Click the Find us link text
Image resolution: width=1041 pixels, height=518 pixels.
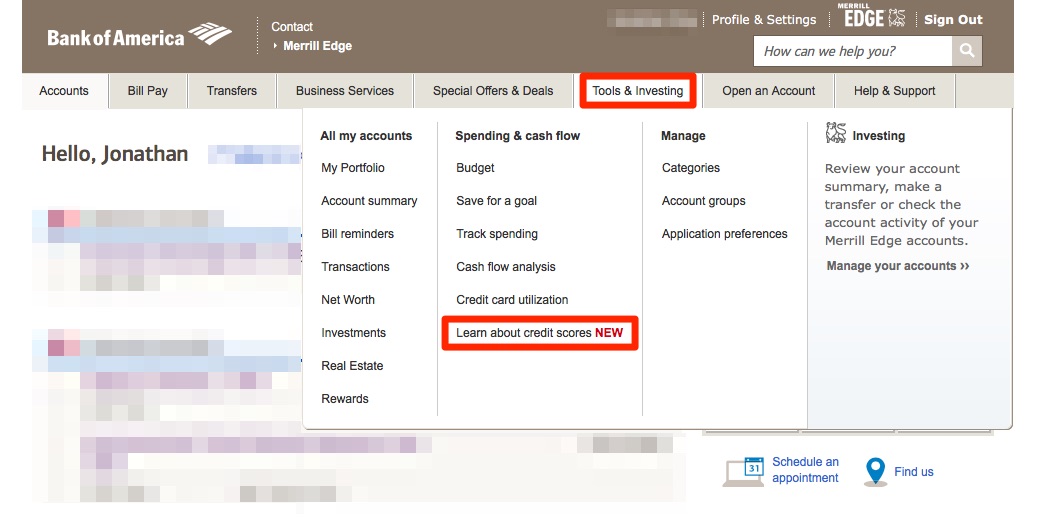[x=914, y=472]
